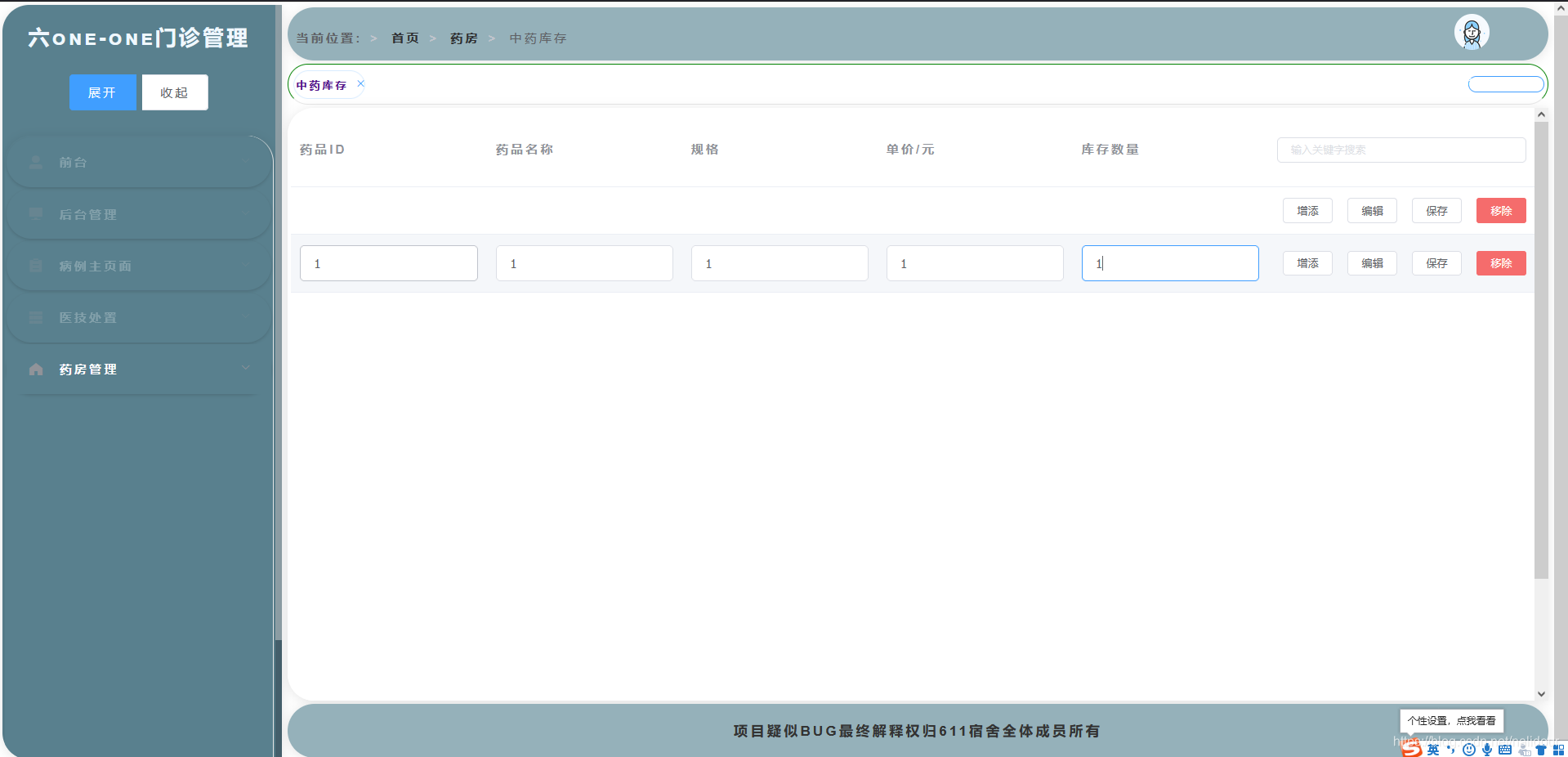Click red 移除 in the table header row
This screenshot has height=757, width=1568.
coord(1501,211)
